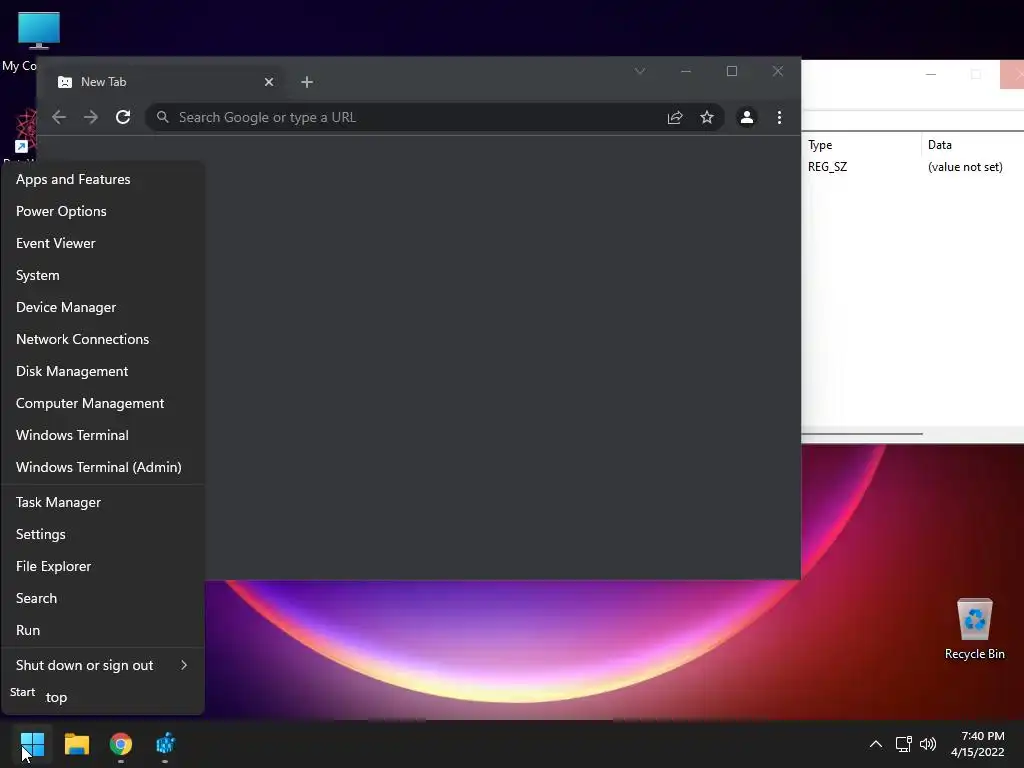Minimize the Chrome window
Screen dimensions: 1024x768
point(686,71)
